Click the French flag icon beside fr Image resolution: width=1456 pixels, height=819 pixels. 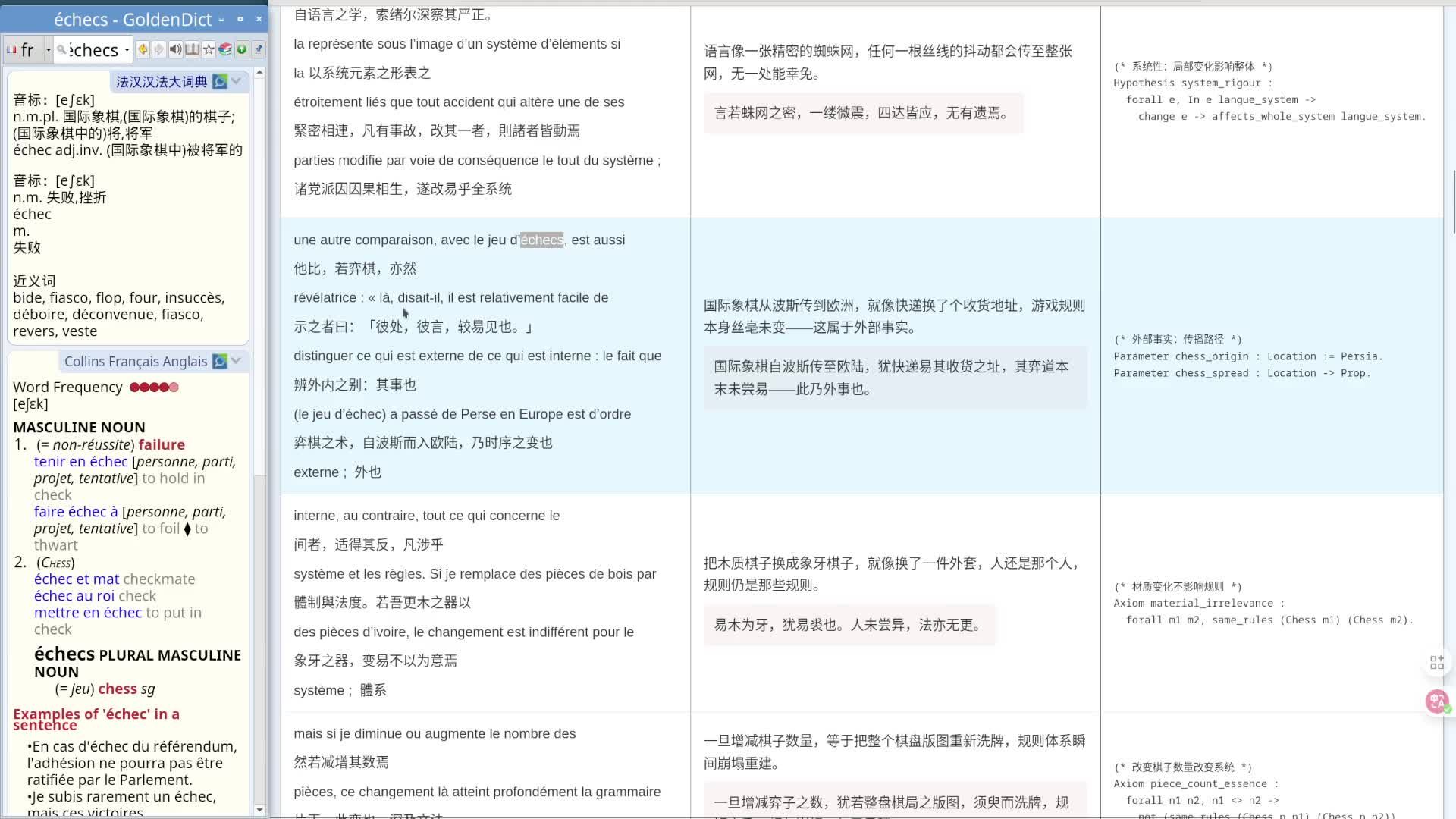pos(11,50)
